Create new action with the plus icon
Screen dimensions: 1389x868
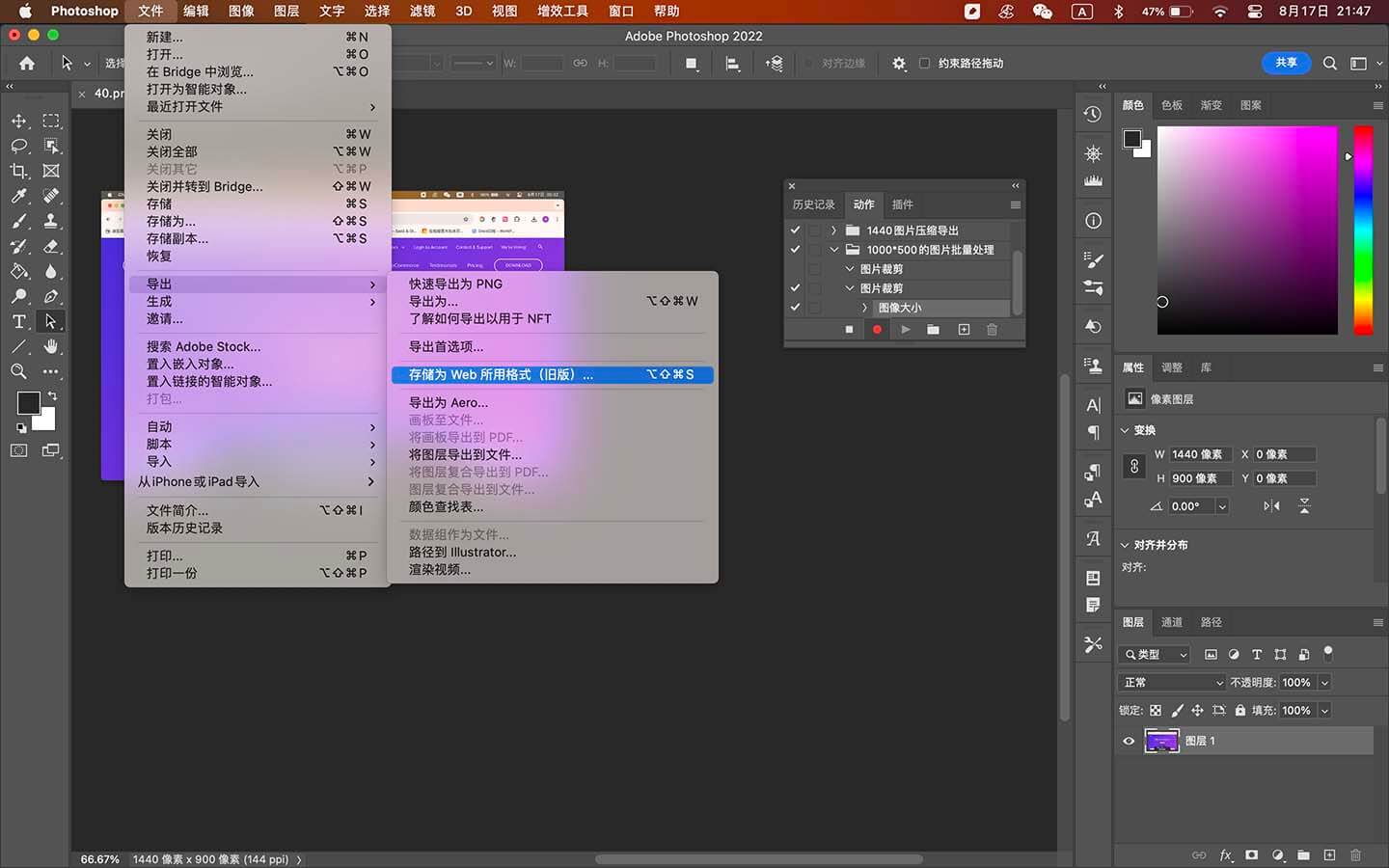pyautogui.click(x=964, y=330)
